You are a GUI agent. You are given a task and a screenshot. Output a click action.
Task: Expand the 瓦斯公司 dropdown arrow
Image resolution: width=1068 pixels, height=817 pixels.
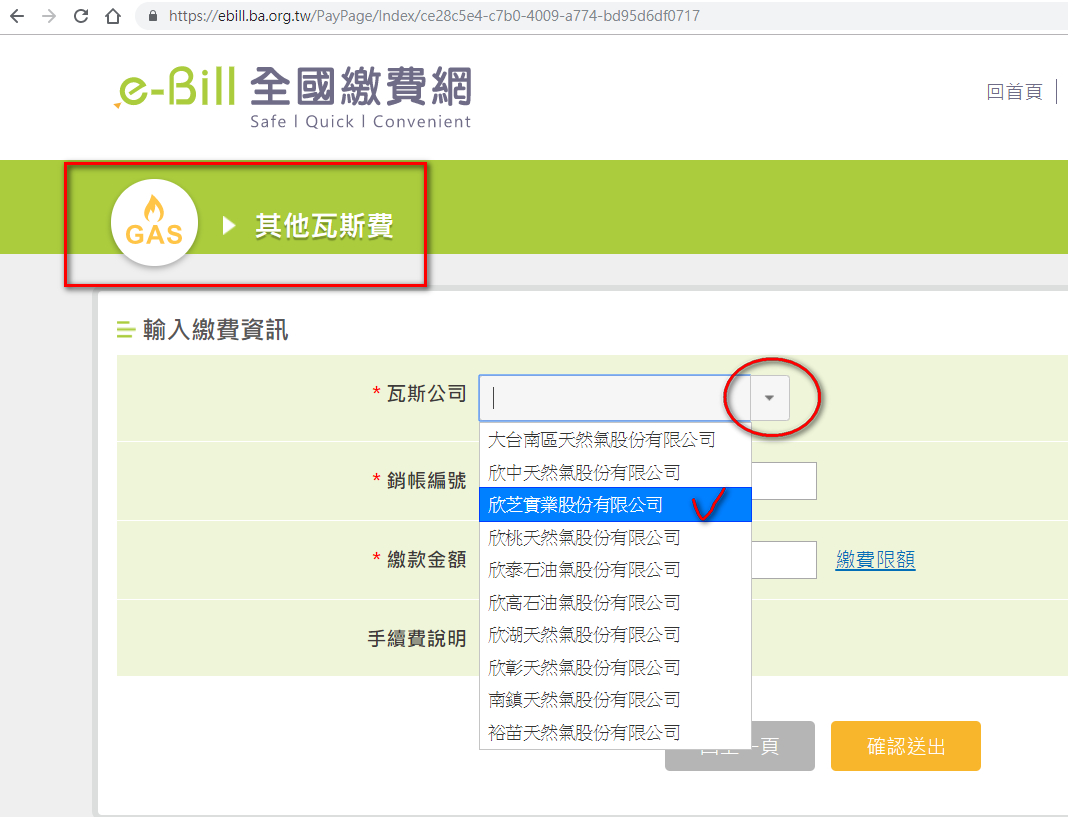pos(769,398)
